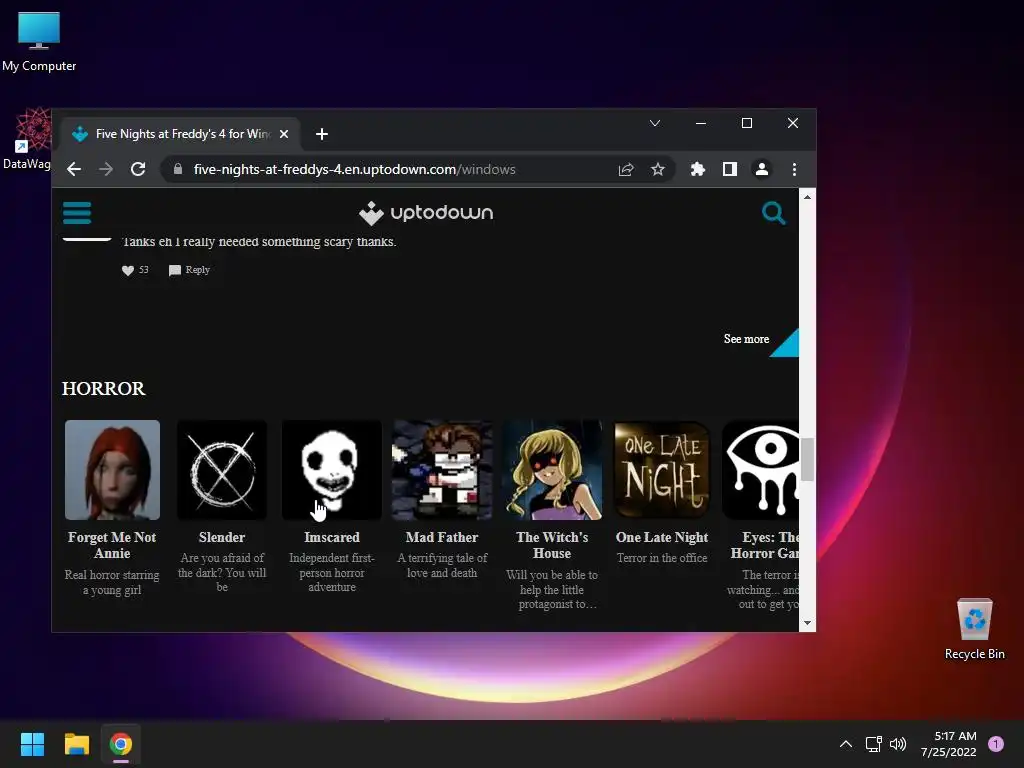Click the Slender title link
Screen dimensions: 1024x768
pos(222,537)
